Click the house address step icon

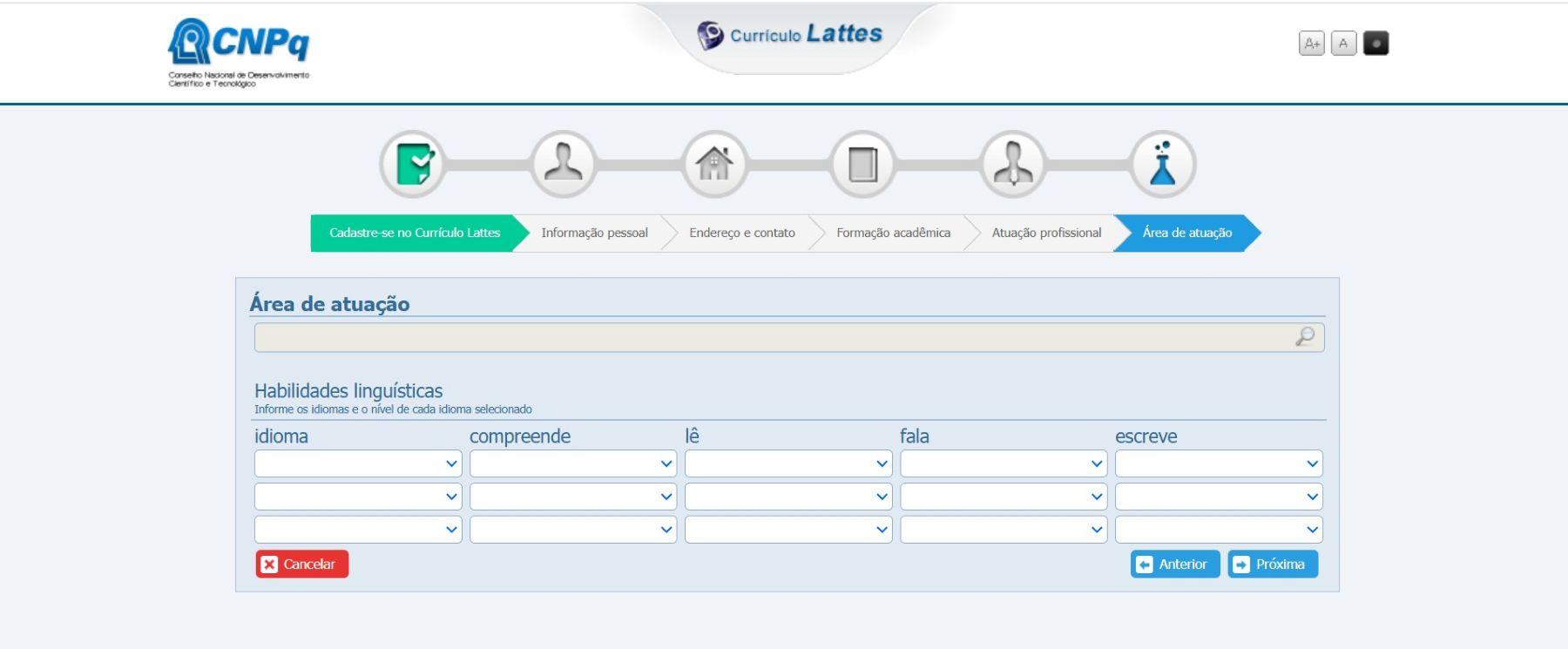[x=713, y=164]
